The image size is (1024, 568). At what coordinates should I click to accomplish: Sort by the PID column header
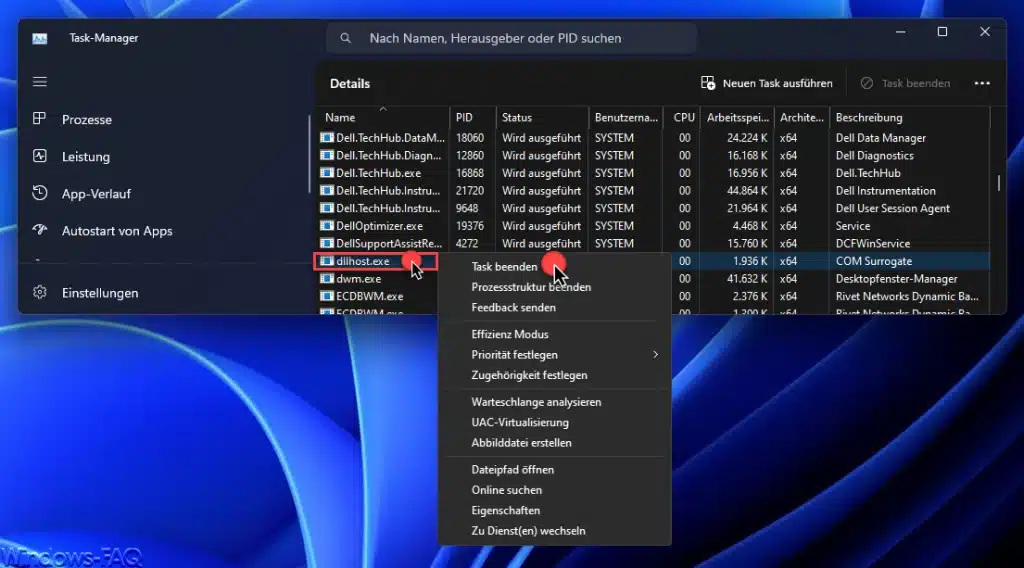tap(473, 118)
